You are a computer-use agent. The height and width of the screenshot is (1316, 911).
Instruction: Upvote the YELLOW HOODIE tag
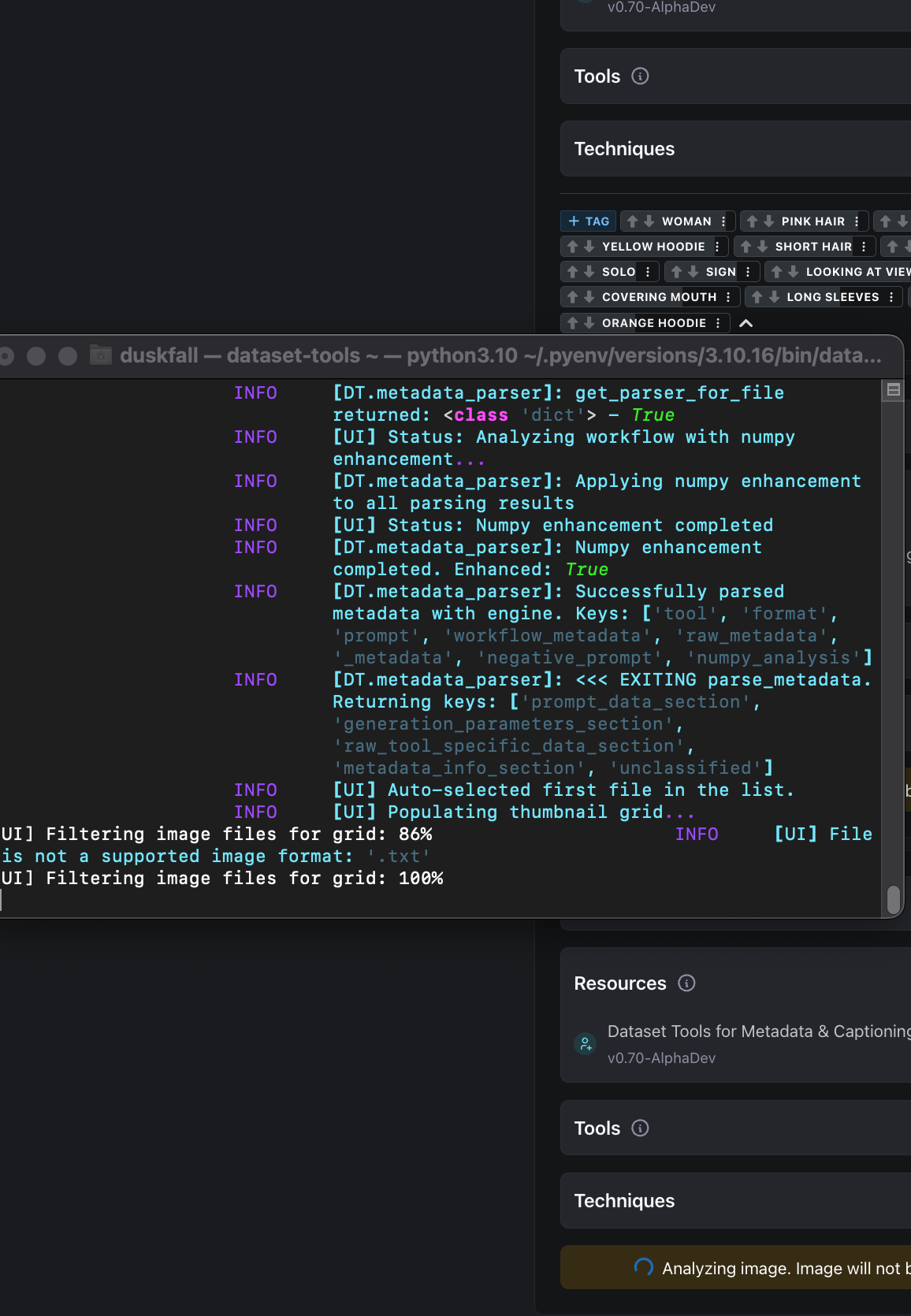(573, 247)
